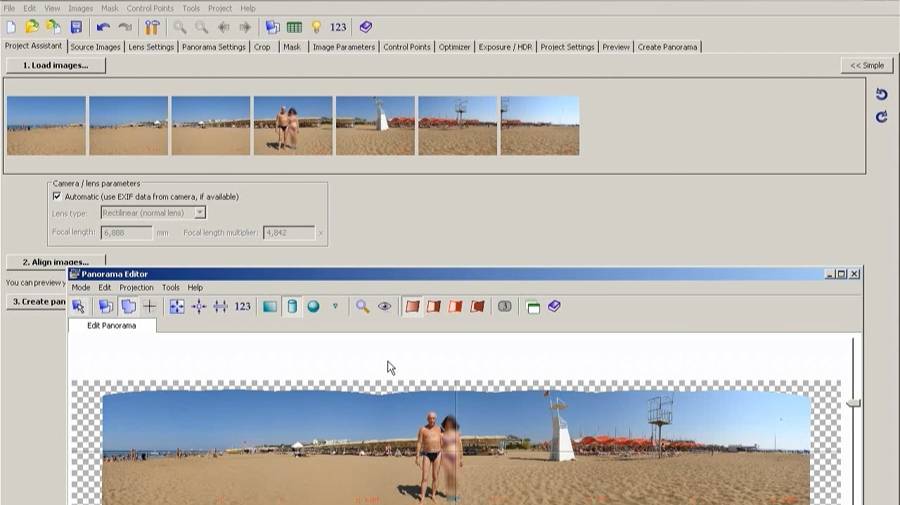Open project using the folder icon
Screen dimensions: 900x505
tap(32, 27)
